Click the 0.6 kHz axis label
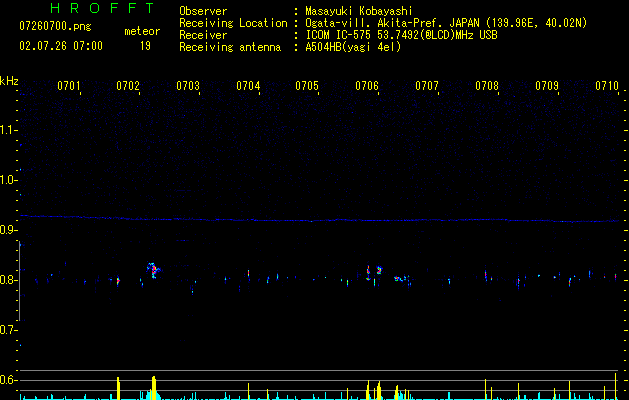The width and height of the screenshot is (629, 400). point(8,380)
